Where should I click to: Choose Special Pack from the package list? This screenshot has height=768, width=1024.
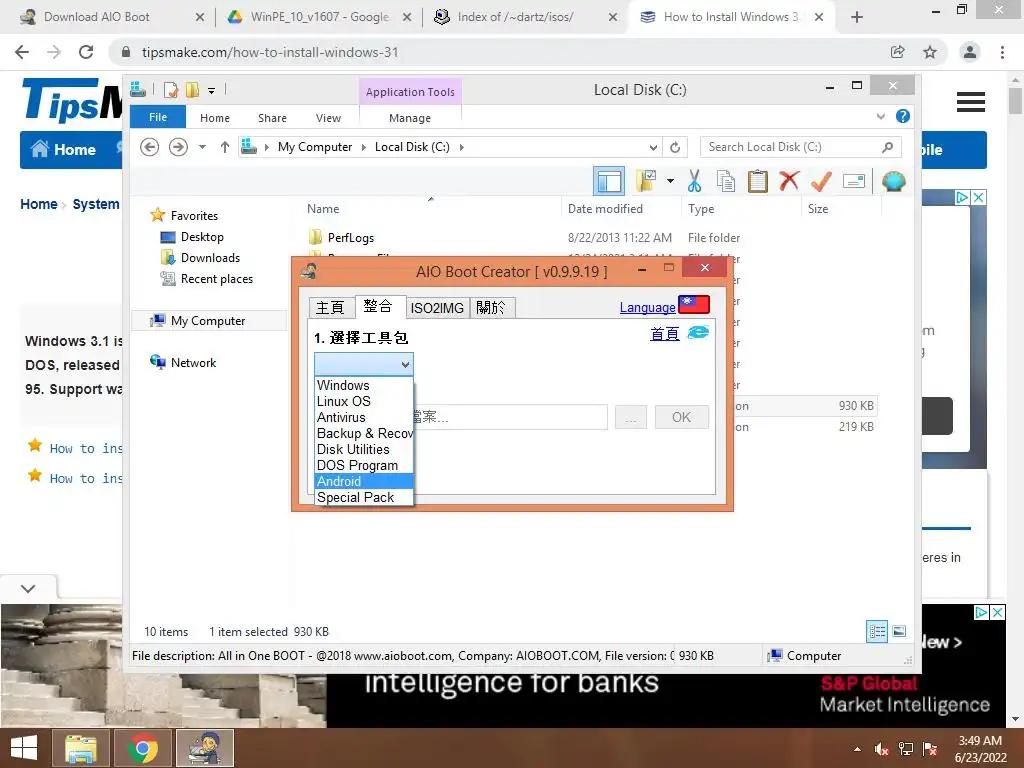(x=364, y=497)
